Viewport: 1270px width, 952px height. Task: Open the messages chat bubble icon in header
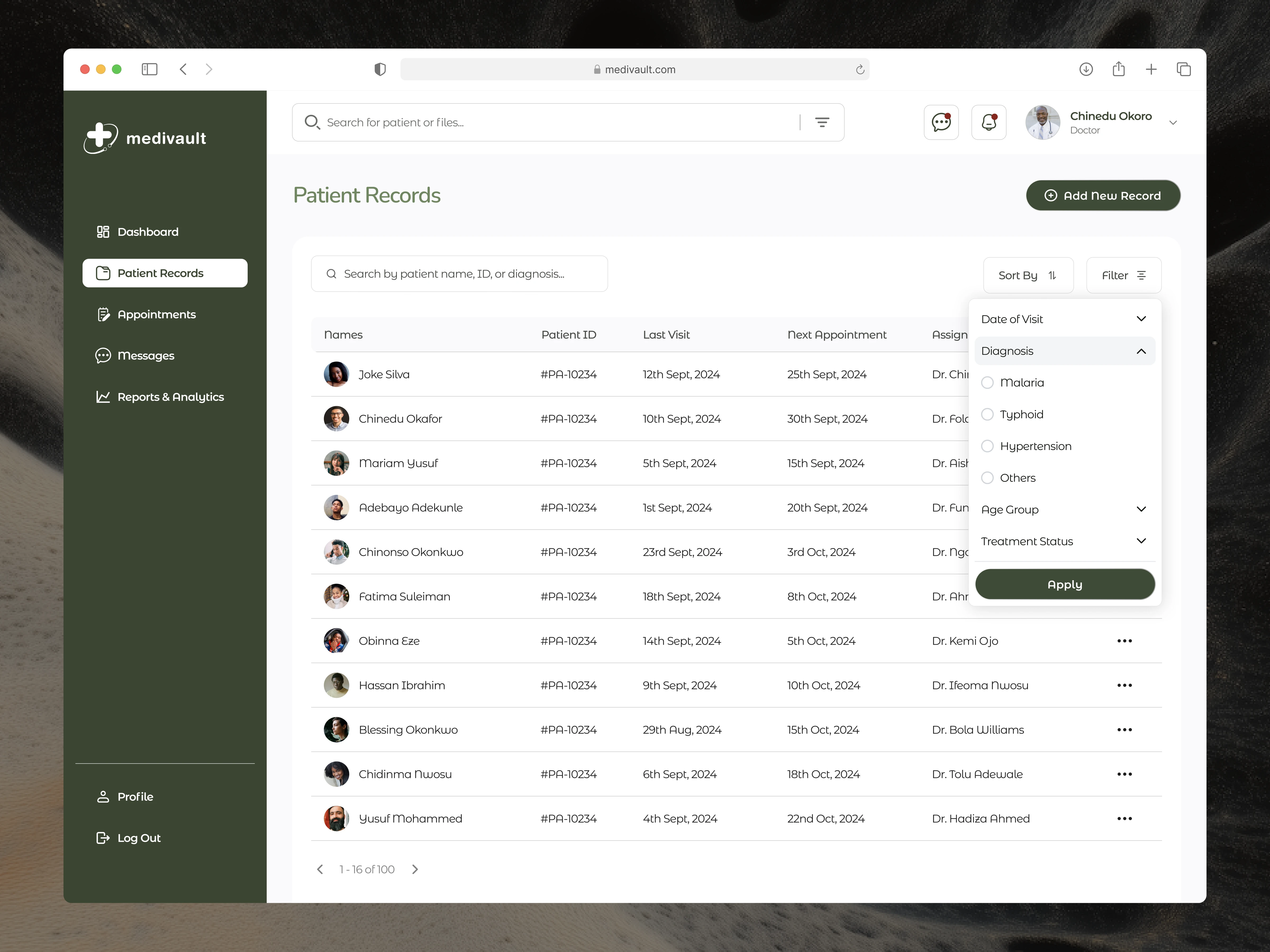(x=941, y=122)
